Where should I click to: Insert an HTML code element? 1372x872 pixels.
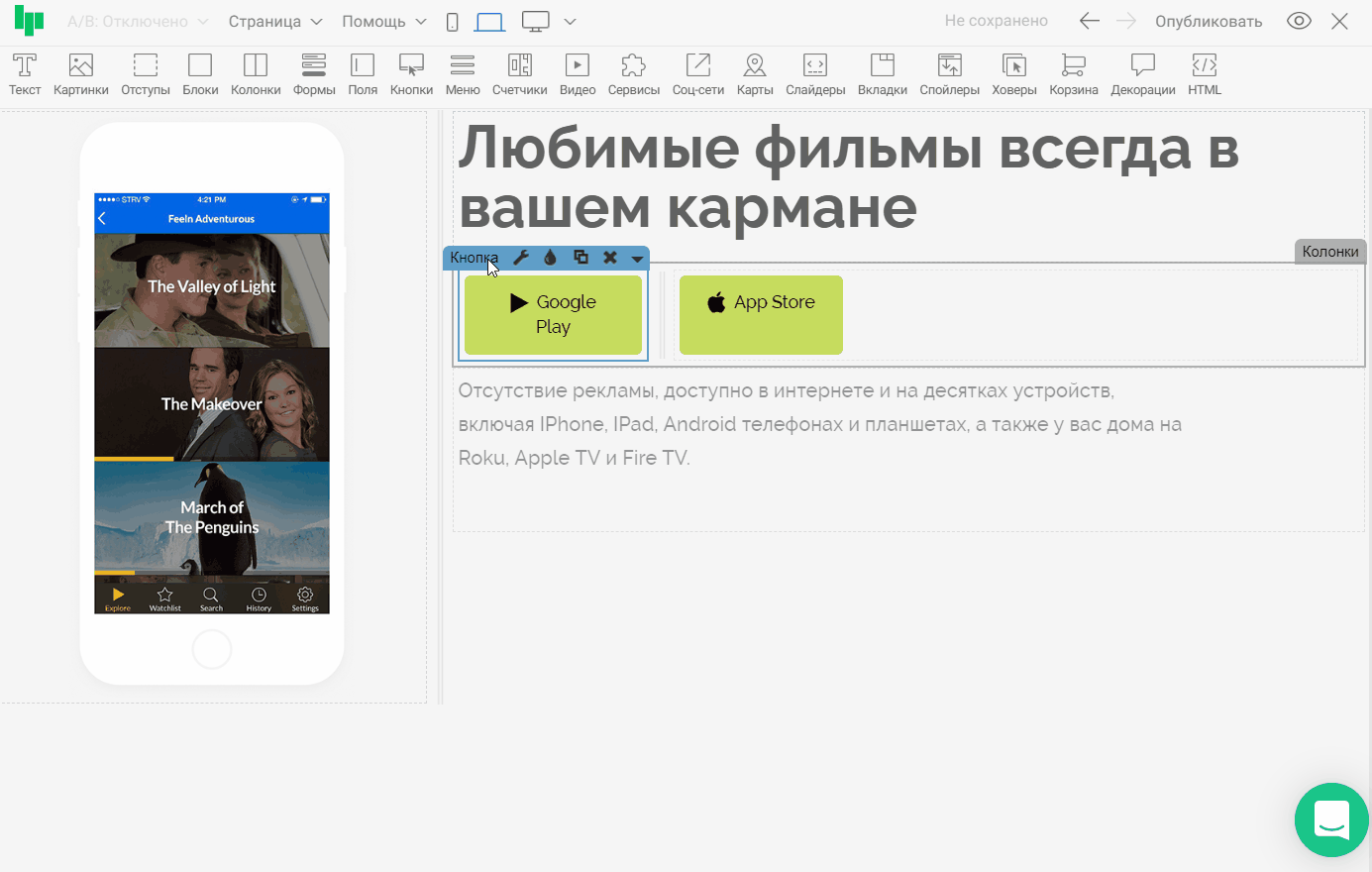1205,74
